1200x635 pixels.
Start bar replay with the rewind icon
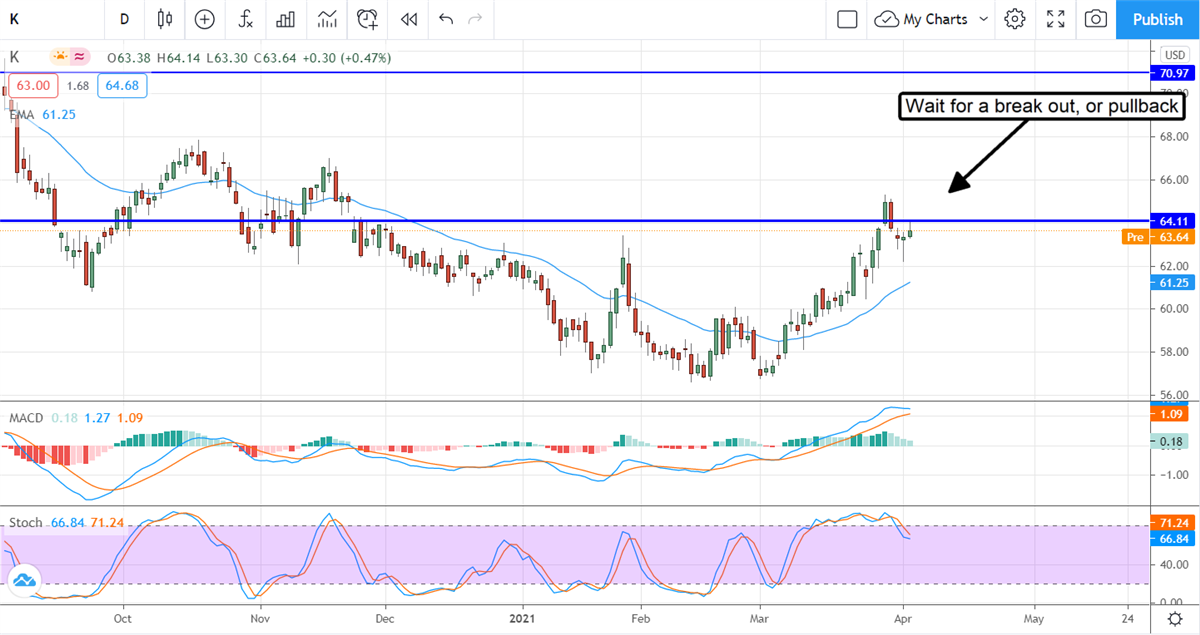tap(408, 19)
